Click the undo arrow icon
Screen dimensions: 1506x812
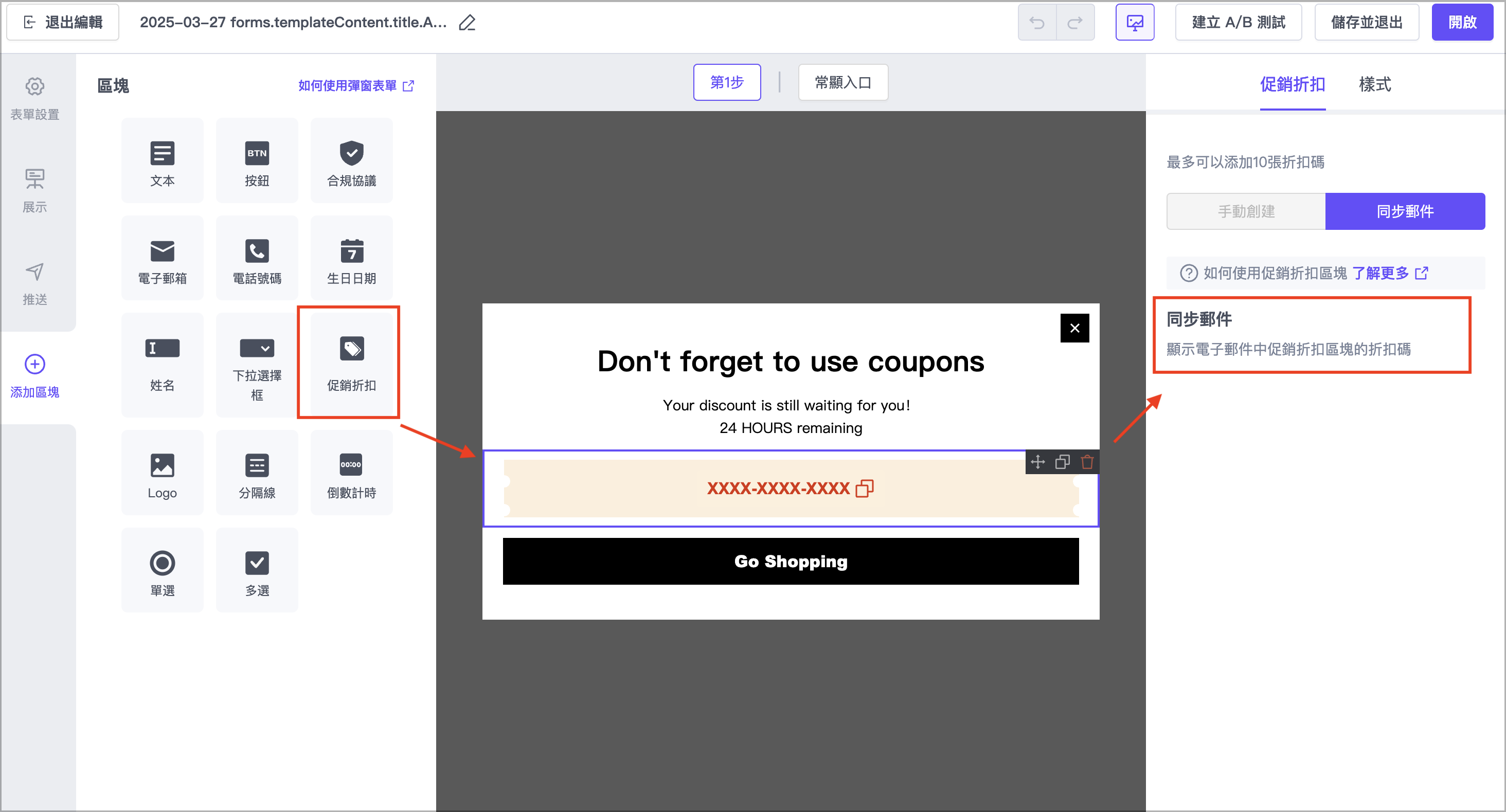tap(1036, 23)
